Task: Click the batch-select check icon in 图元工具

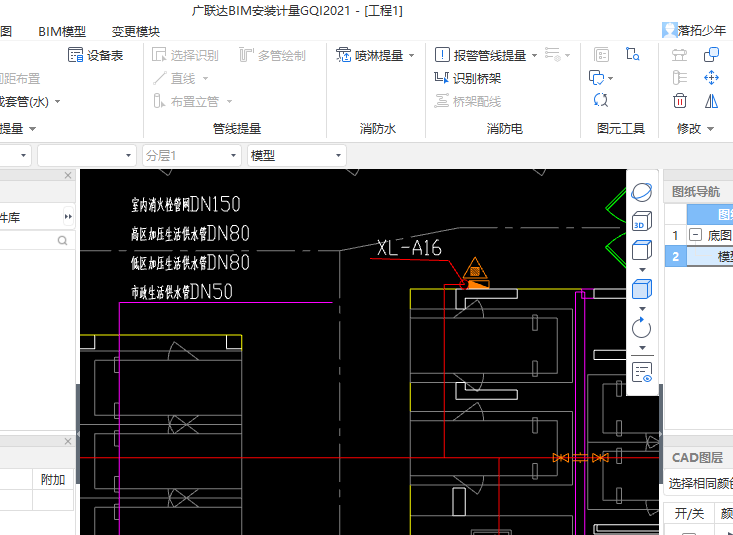Action: tap(596, 78)
